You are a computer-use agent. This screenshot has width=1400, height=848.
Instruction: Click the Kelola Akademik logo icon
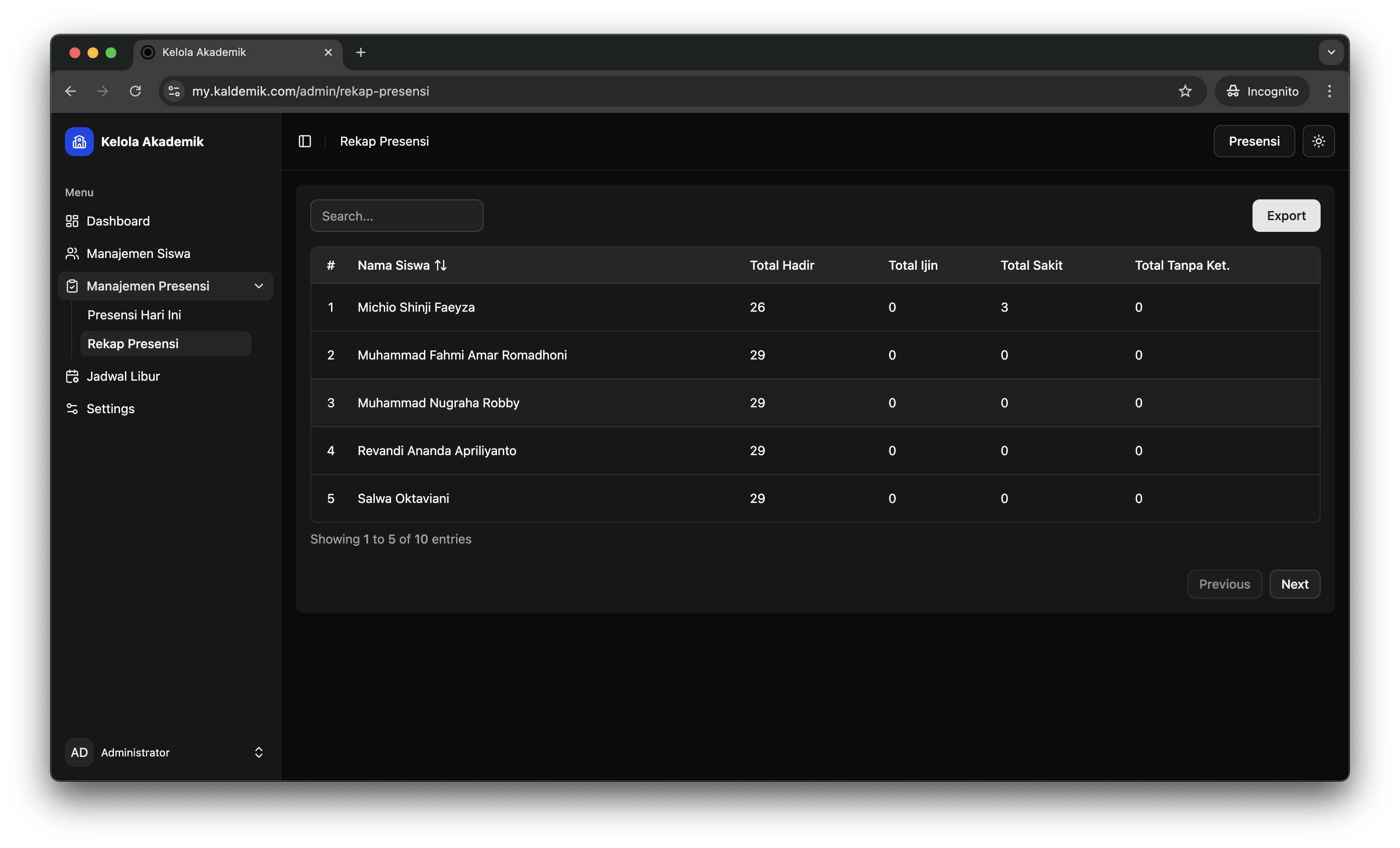[79, 142]
